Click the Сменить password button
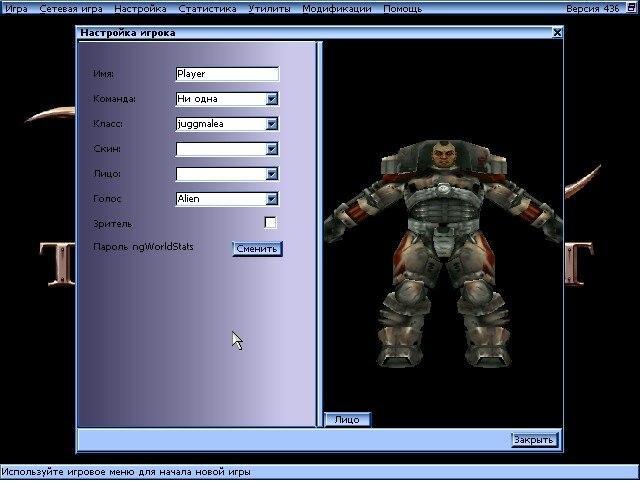Screen dimensions: 640x482 [257, 249]
